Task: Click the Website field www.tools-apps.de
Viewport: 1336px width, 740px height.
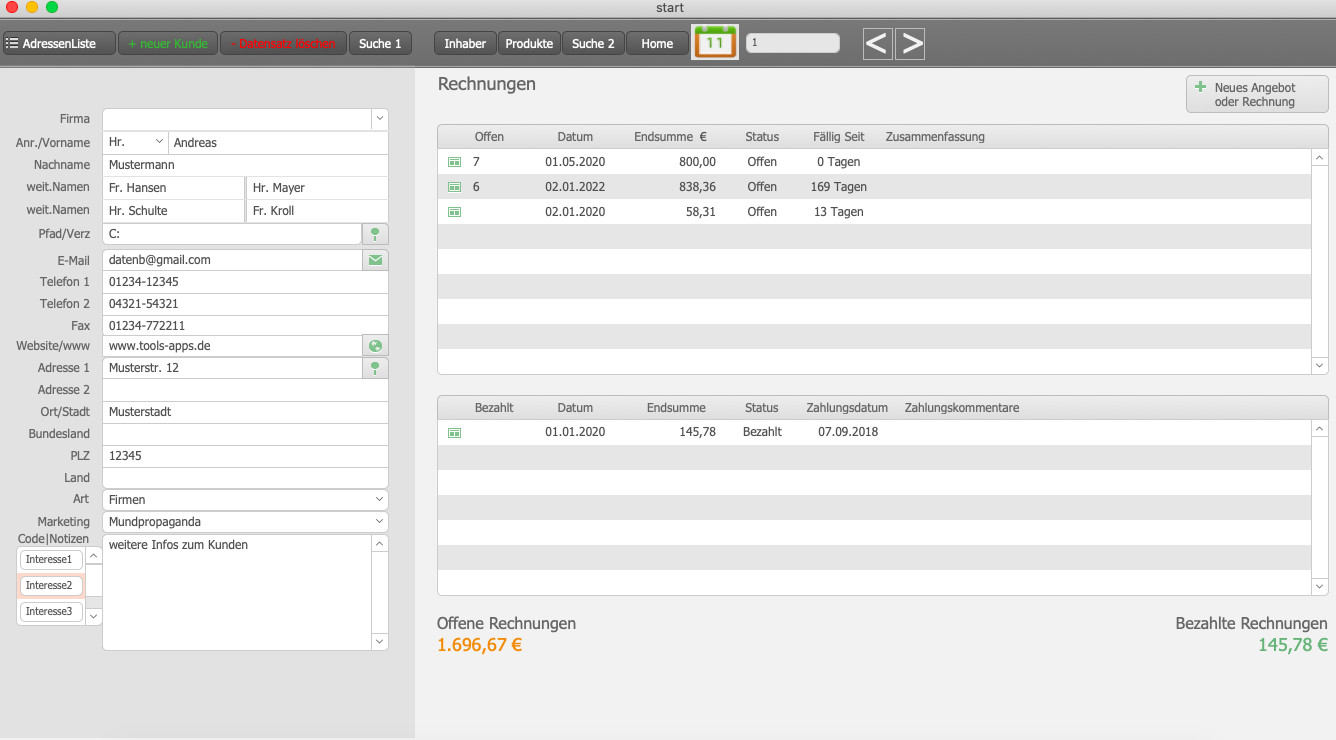Action: coord(232,346)
